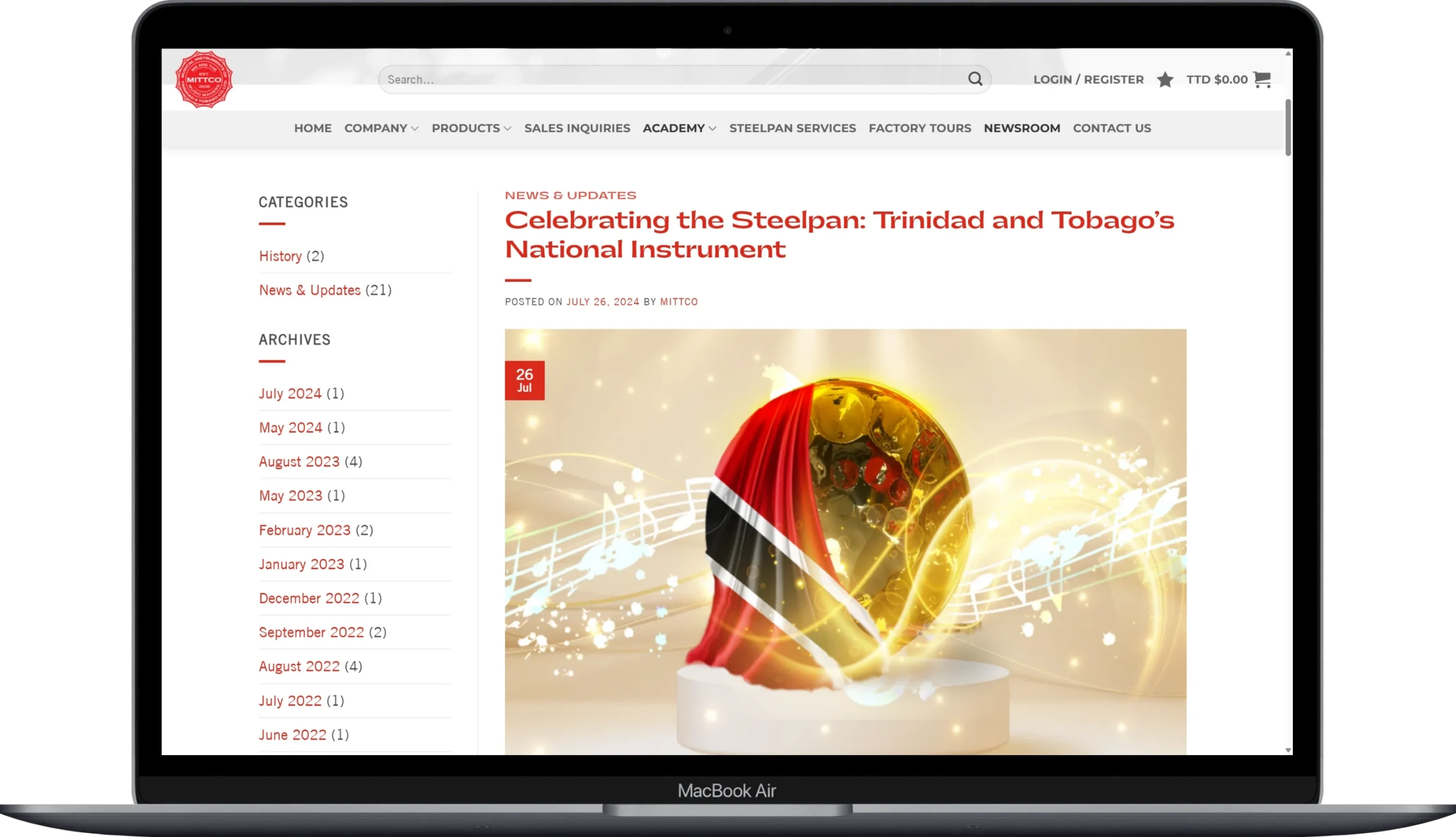Open the History category link
This screenshot has height=837, width=1456.
click(x=280, y=256)
